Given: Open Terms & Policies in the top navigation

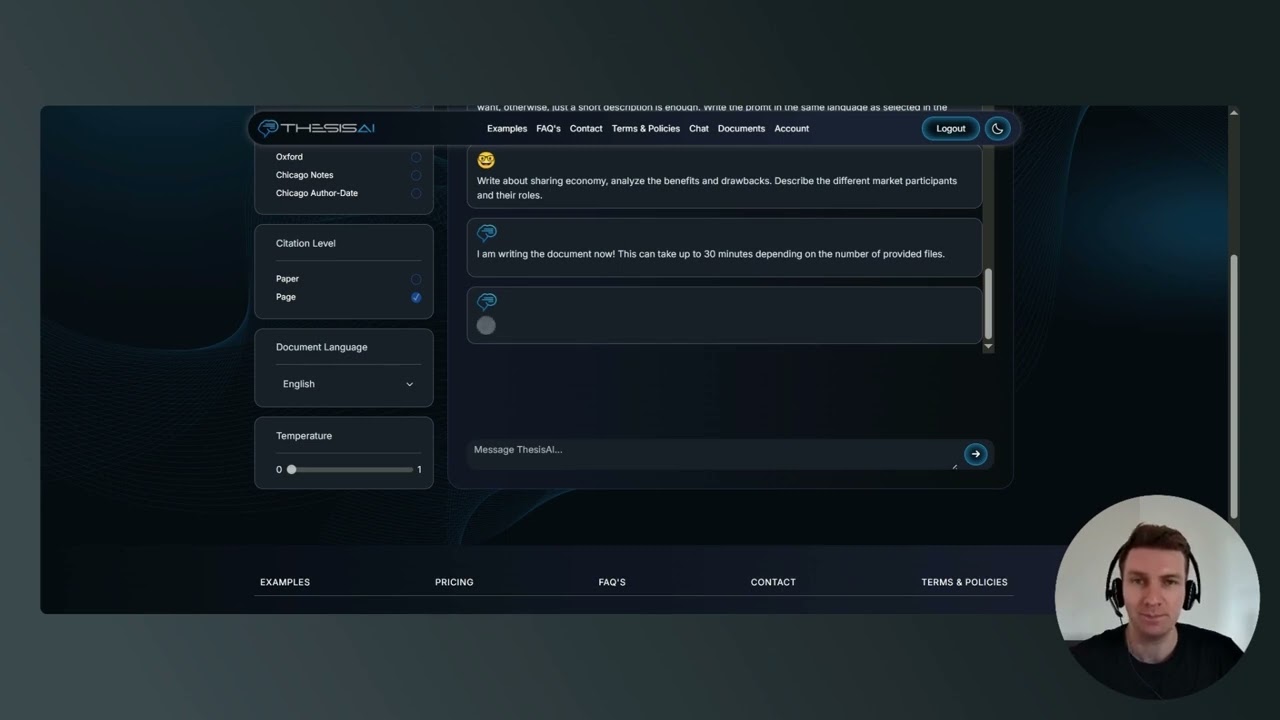Looking at the screenshot, I should 646,128.
